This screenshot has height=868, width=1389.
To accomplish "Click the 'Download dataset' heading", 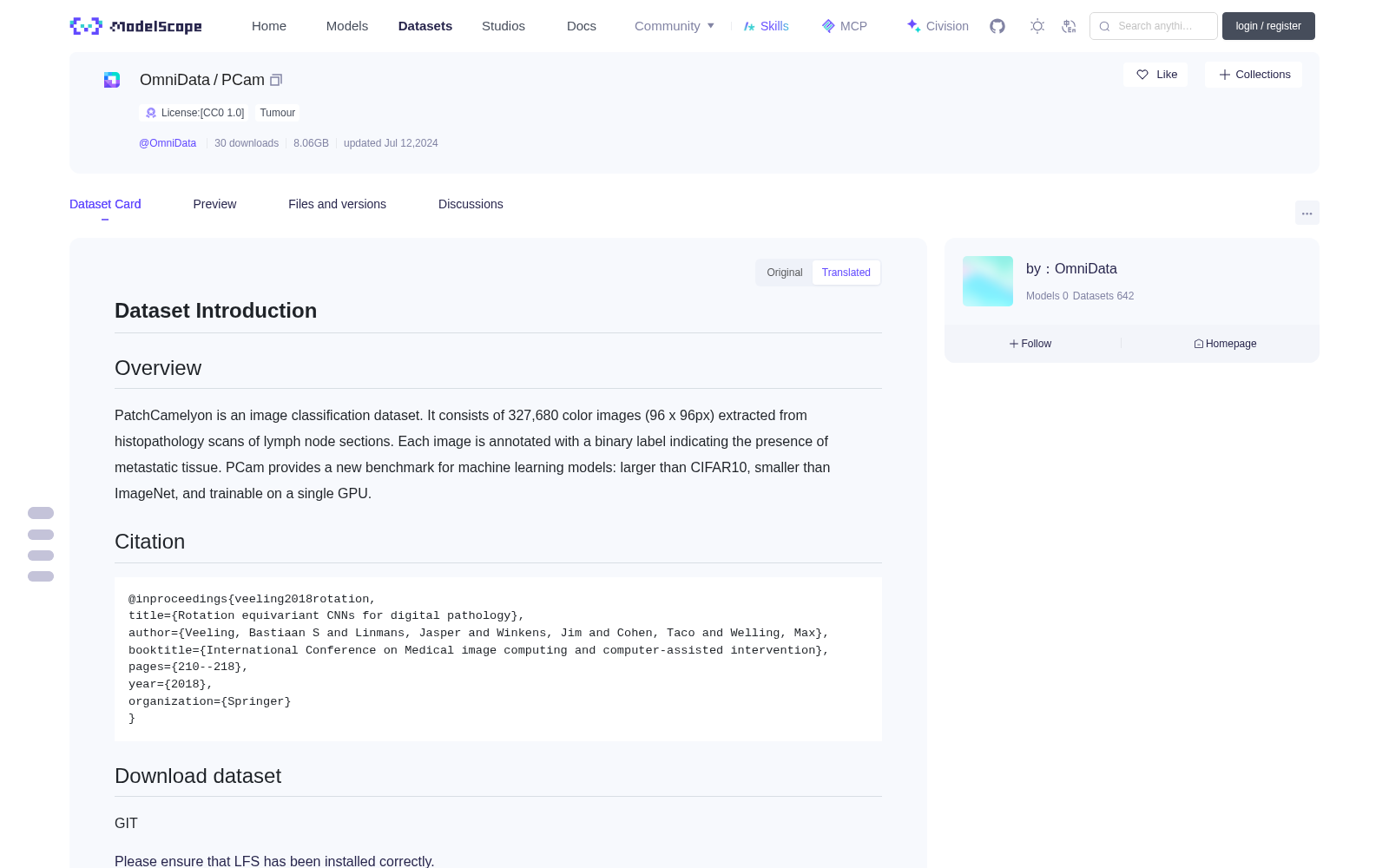I will 198,776.
